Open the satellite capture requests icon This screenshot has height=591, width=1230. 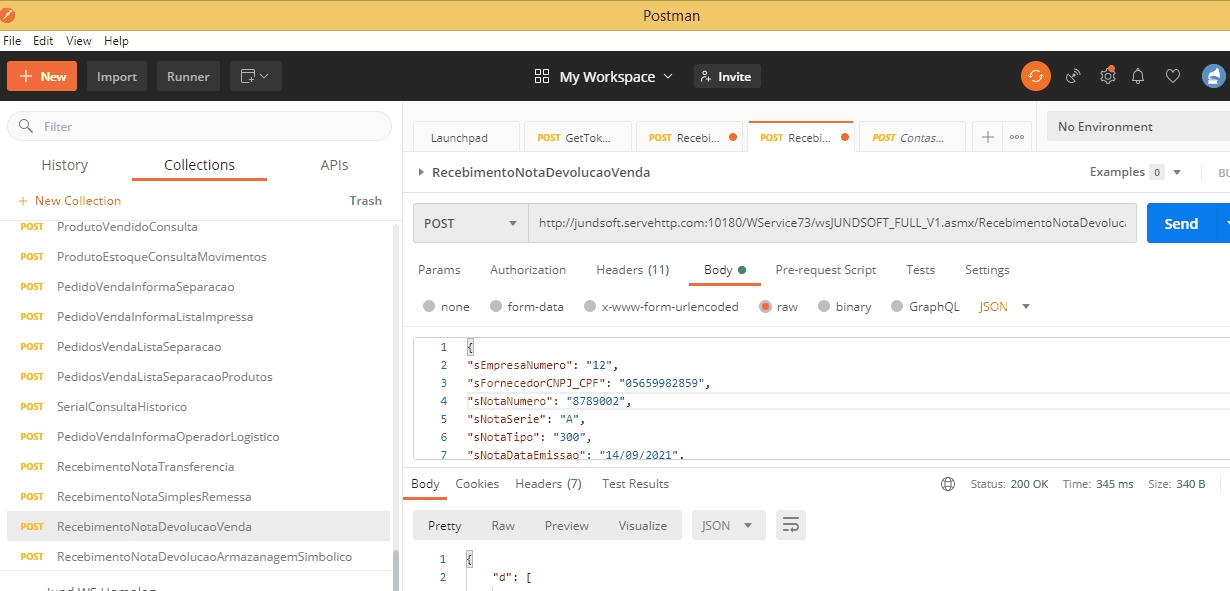[x=1073, y=76]
